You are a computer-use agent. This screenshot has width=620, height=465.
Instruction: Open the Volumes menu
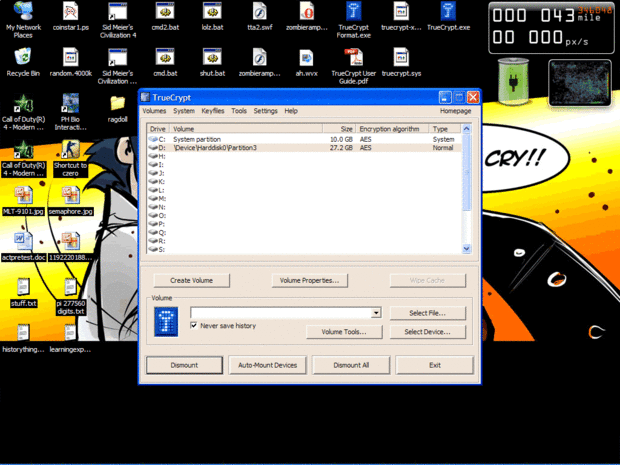(x=154, y=111)
